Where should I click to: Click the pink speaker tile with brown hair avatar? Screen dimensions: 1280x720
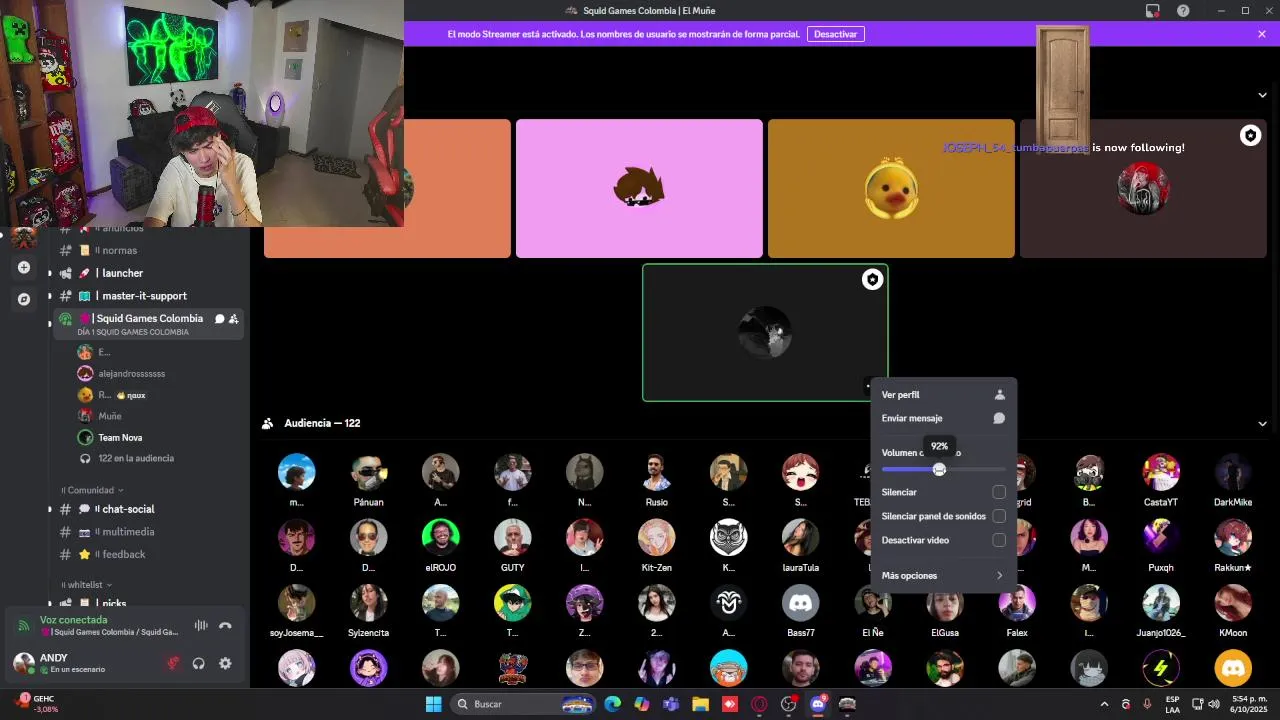point(639,189)
